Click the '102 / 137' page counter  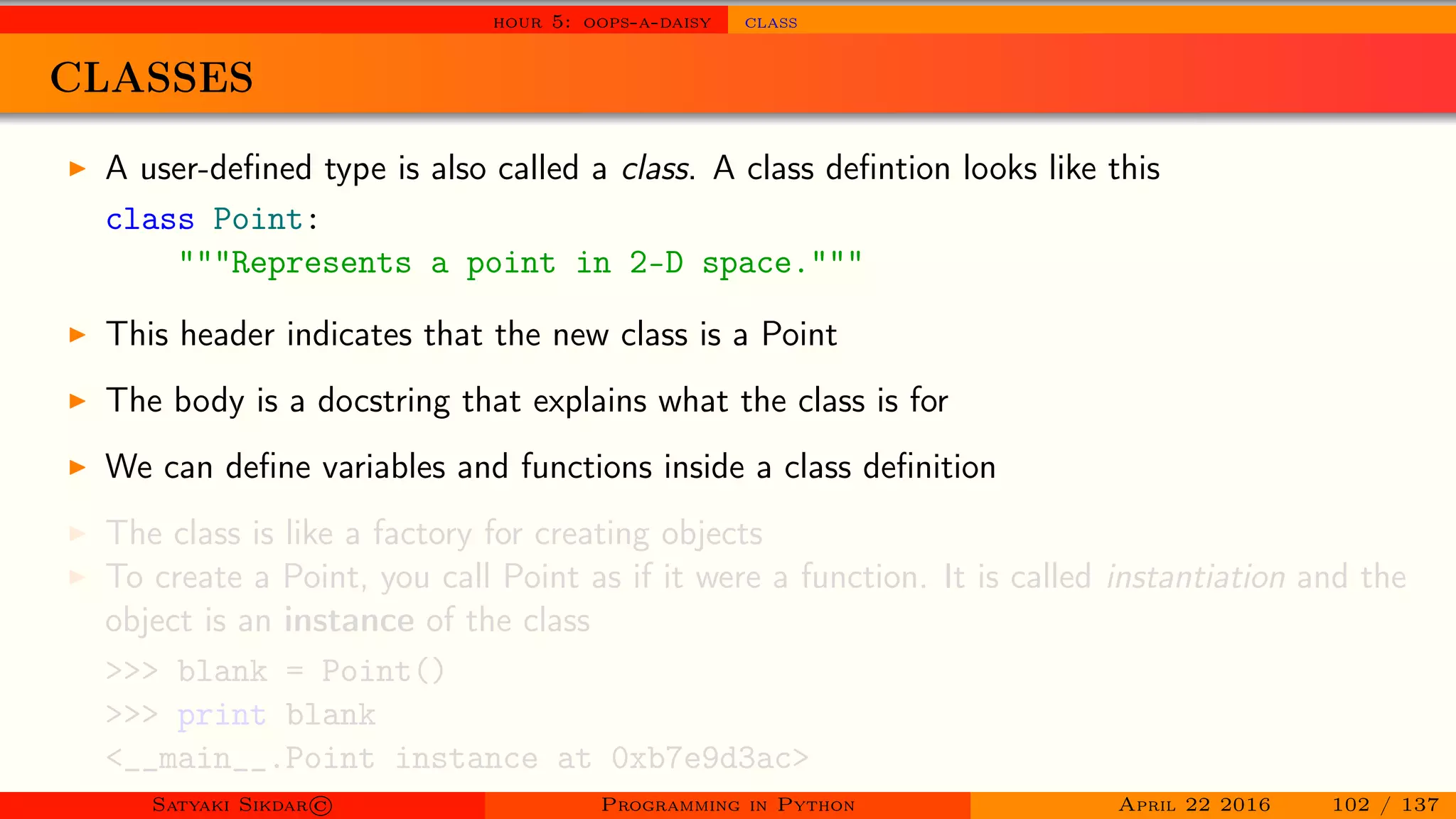tap(1386, 805)
